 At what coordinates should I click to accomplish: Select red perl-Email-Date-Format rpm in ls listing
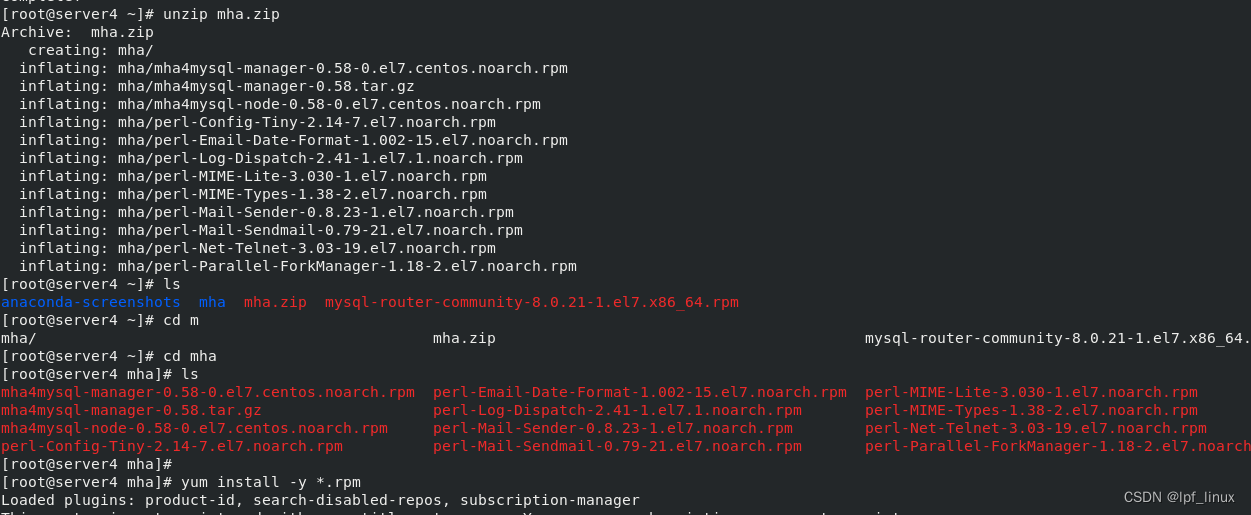[x=639, y=392]
